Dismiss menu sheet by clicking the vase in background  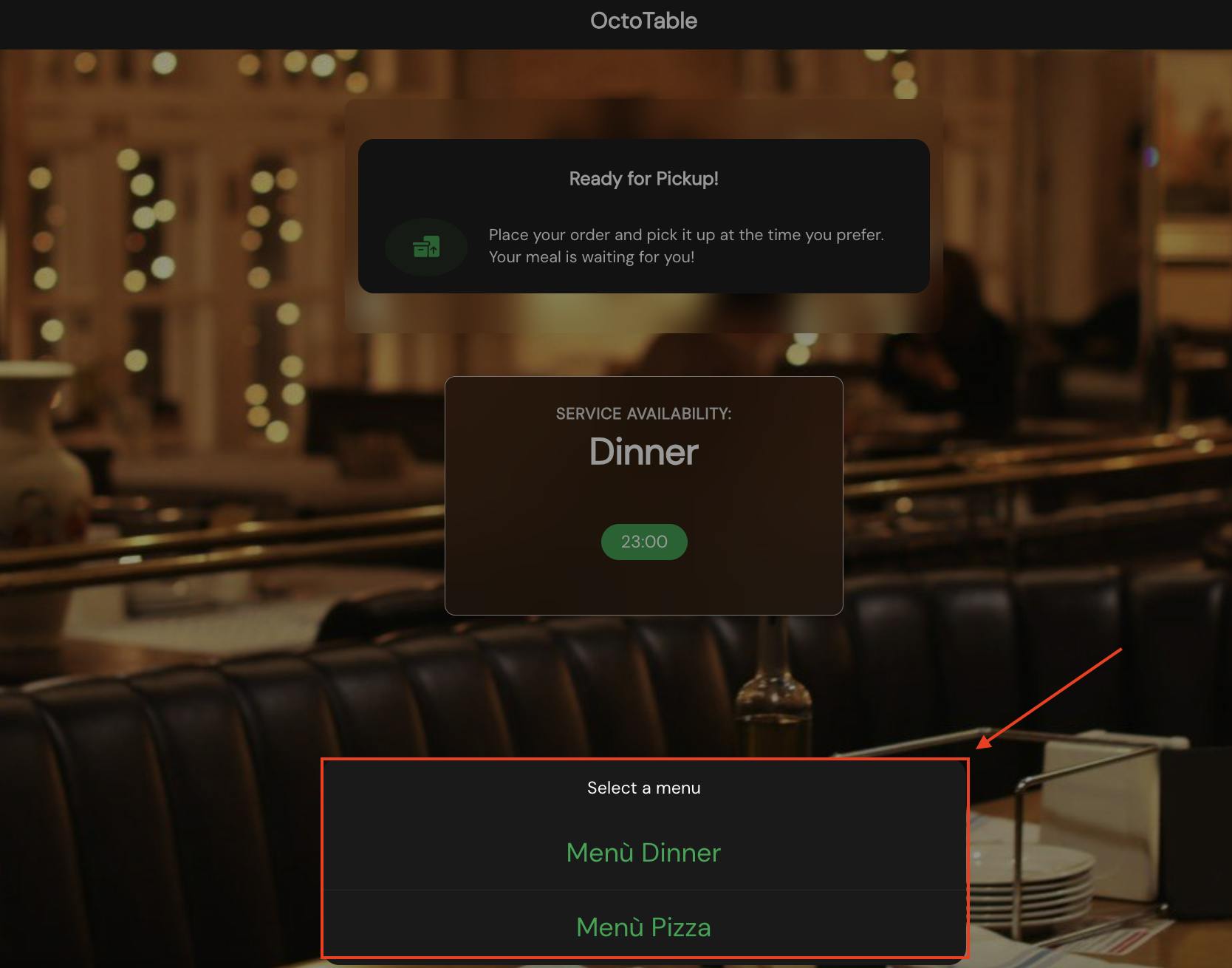pos(41,473)
